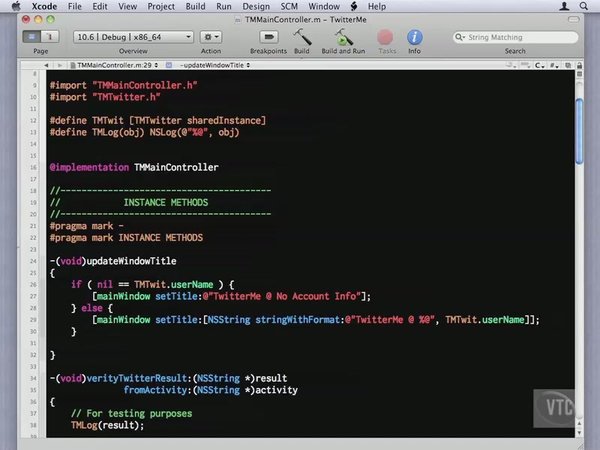Image resolution: width=600 pixels, height=450 pixels.
Task: Click stringWithFormat in the code
Action: 298,320
